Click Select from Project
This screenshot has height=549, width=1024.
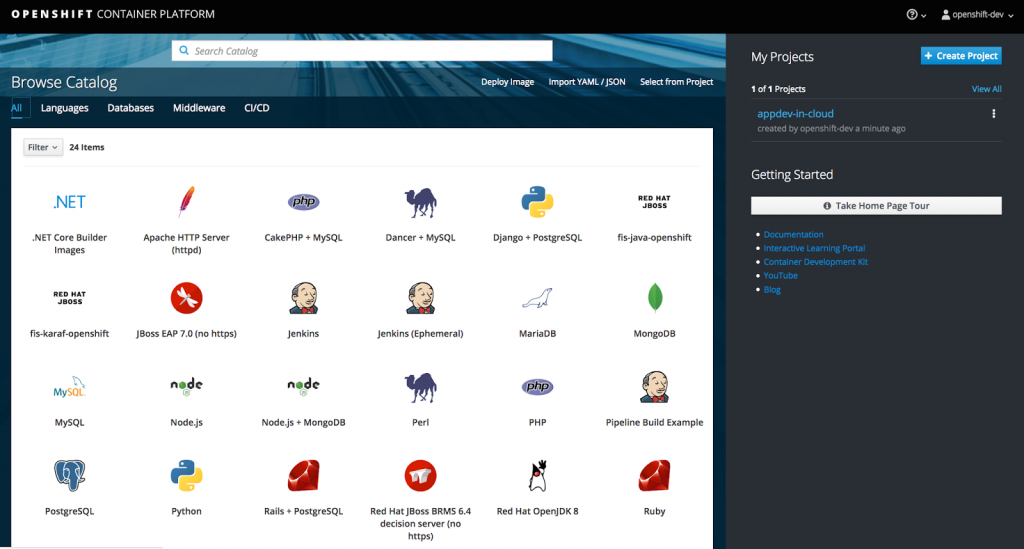[677, 82]
